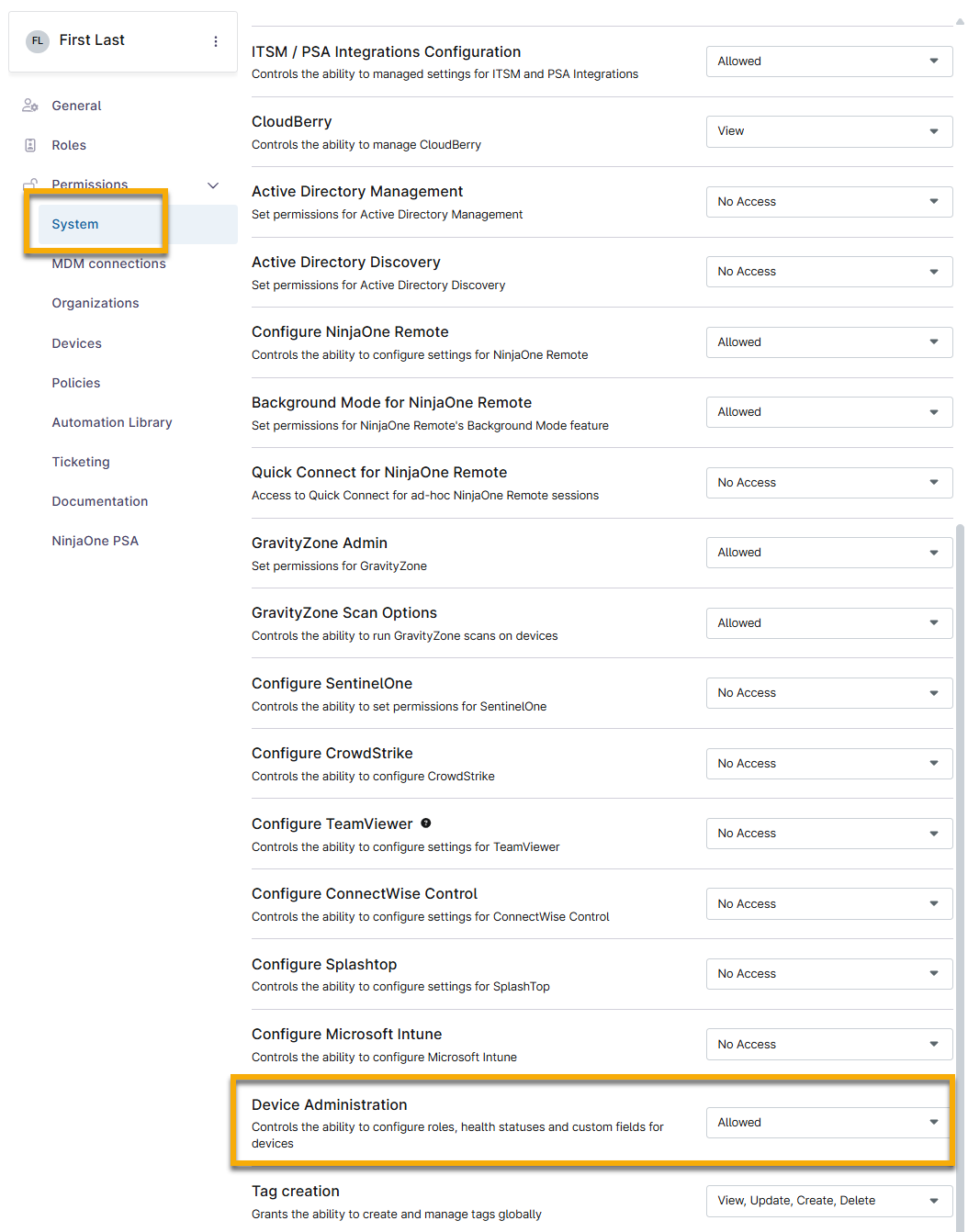Click the Configure TeamViewer help icon

pyautogui.click(x=426, y=823)
